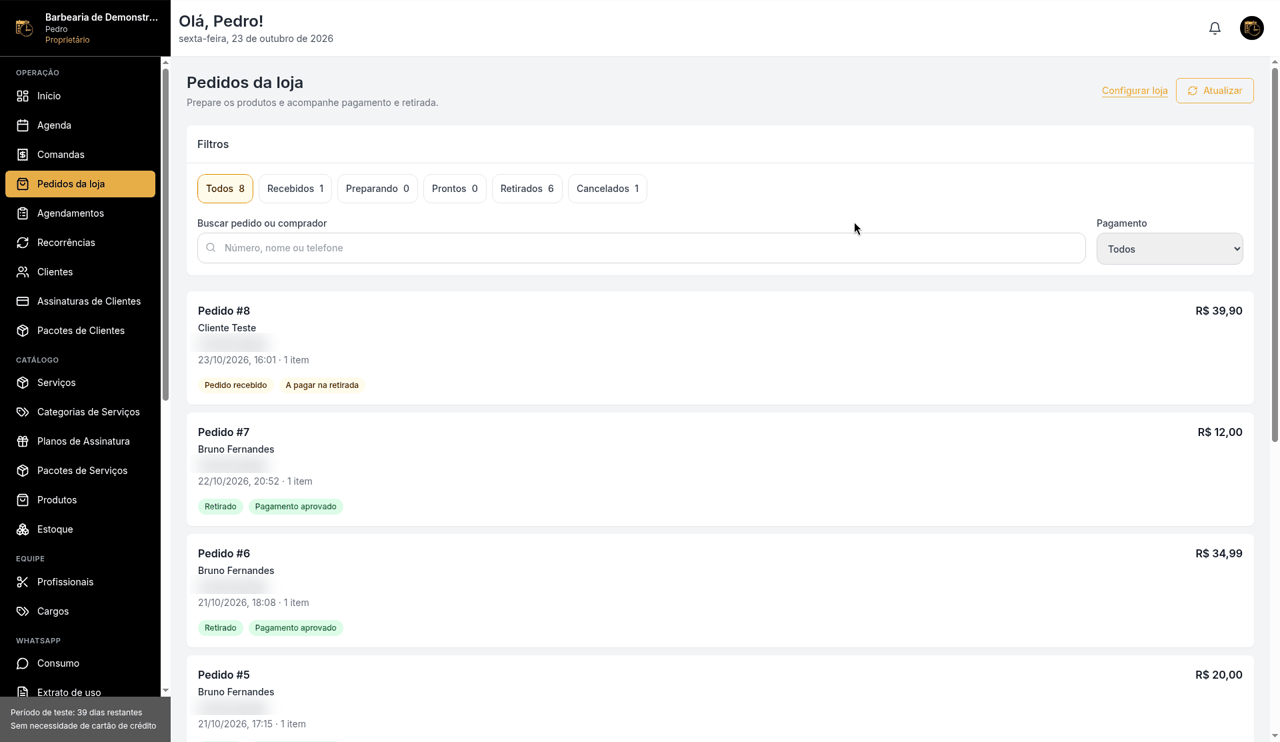Click the Recorrências refresh icon
Screen dimensions: 1280x742
[23, 243]
